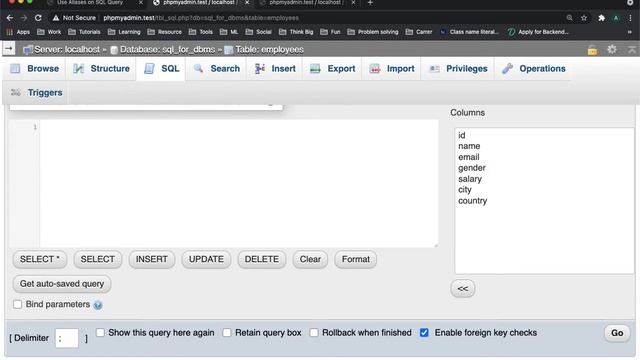Click inside the SQL query editor
This screenshot has width=640, height=360.
click(x=239, y=183)
